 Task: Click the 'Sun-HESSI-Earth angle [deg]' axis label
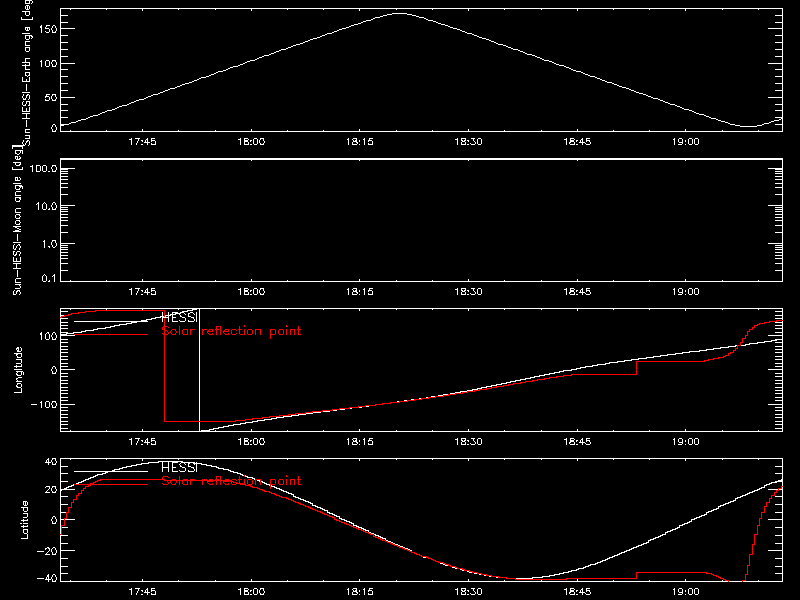point(27,72)
